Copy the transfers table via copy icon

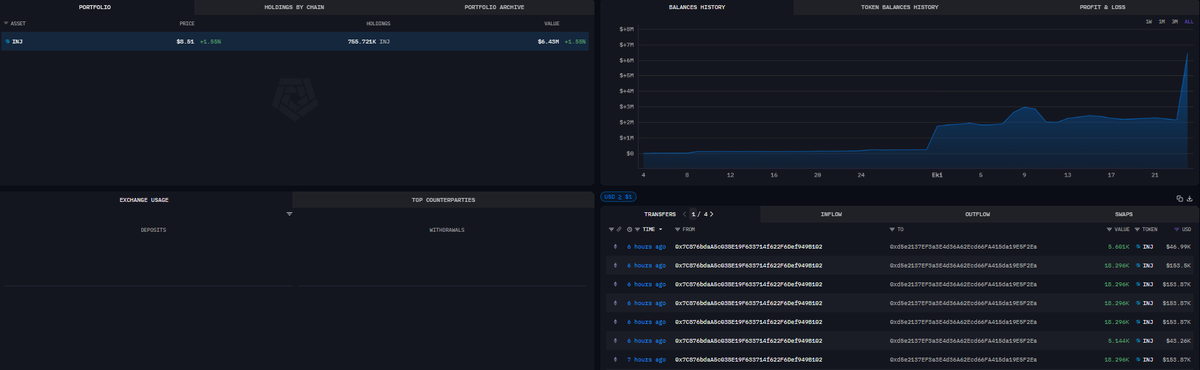tap(1180, 199)
